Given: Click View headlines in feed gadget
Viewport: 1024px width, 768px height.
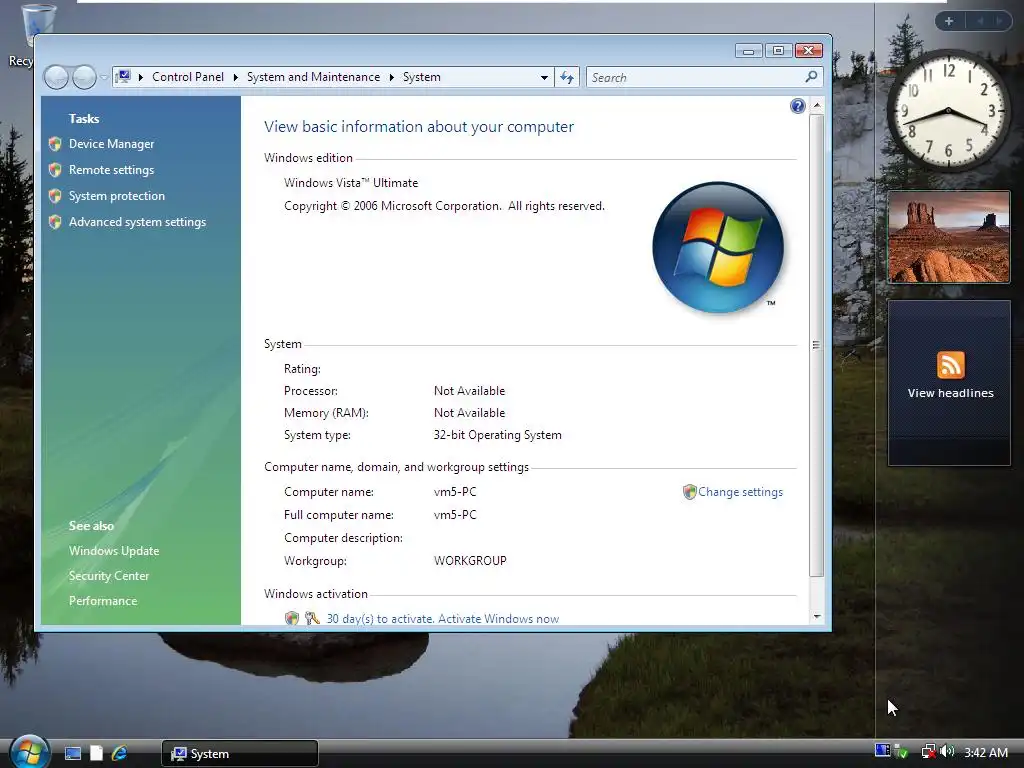Looking at the screenshot, I should (950, 393).
